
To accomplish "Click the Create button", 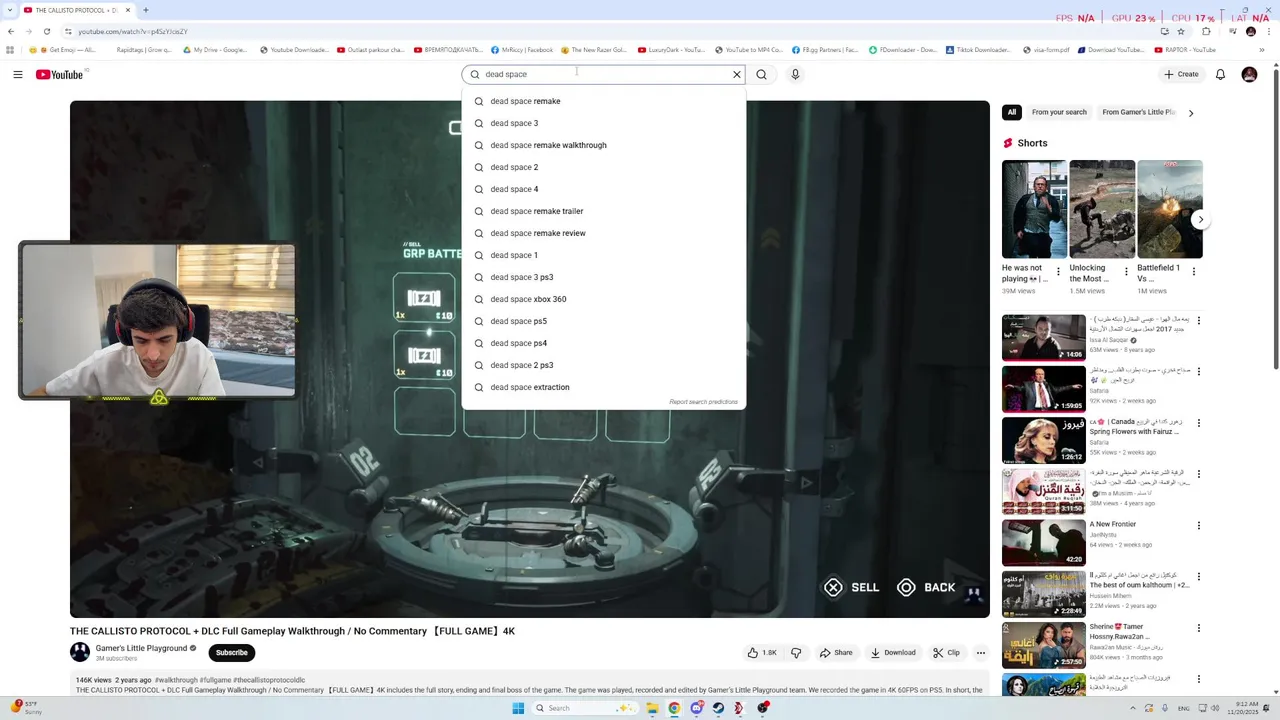I will [x=1181, y=74].
